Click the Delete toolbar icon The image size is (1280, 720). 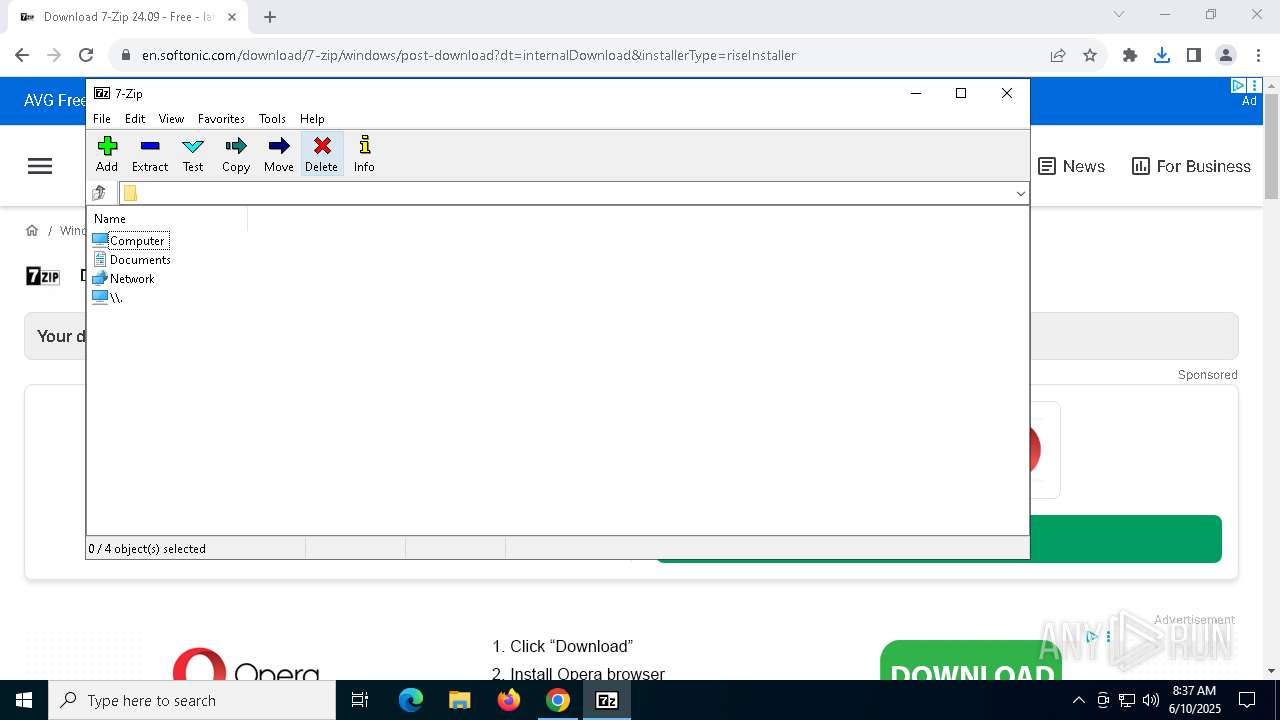(x=322, y=154)
